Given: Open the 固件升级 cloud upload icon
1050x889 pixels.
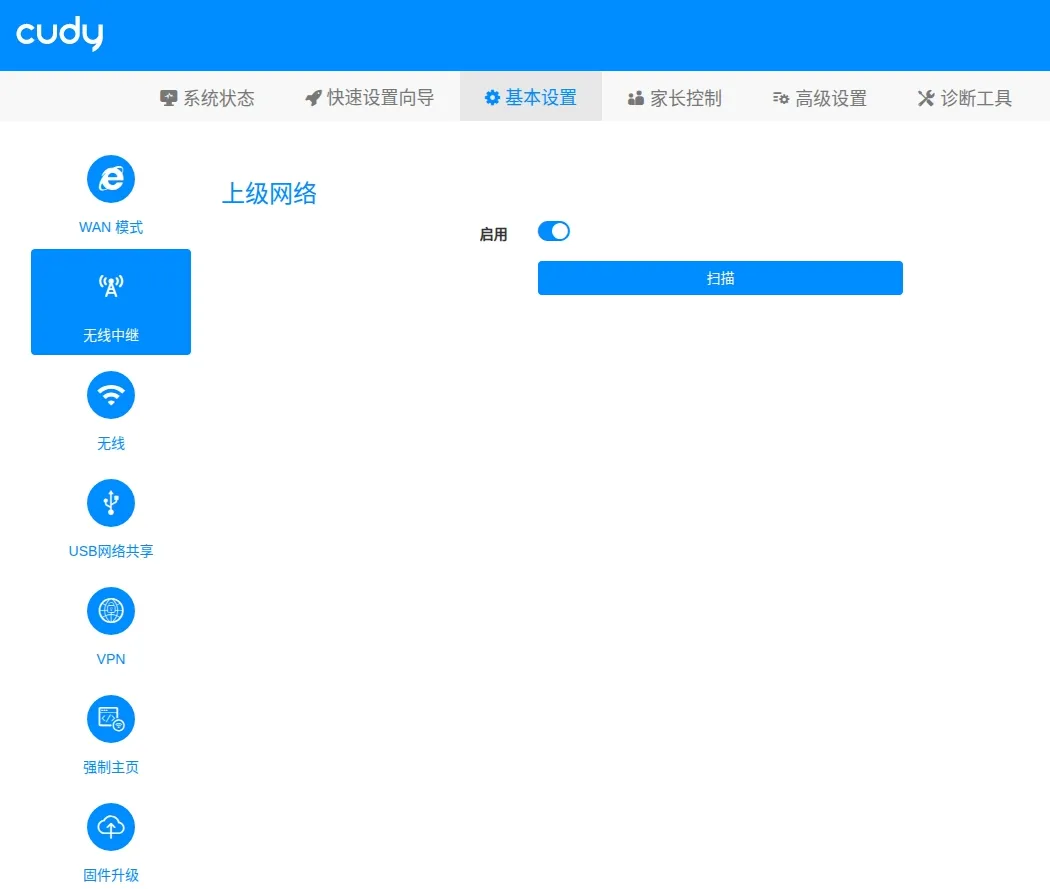Looking at the screenshot, I should (x=111, y=827).
